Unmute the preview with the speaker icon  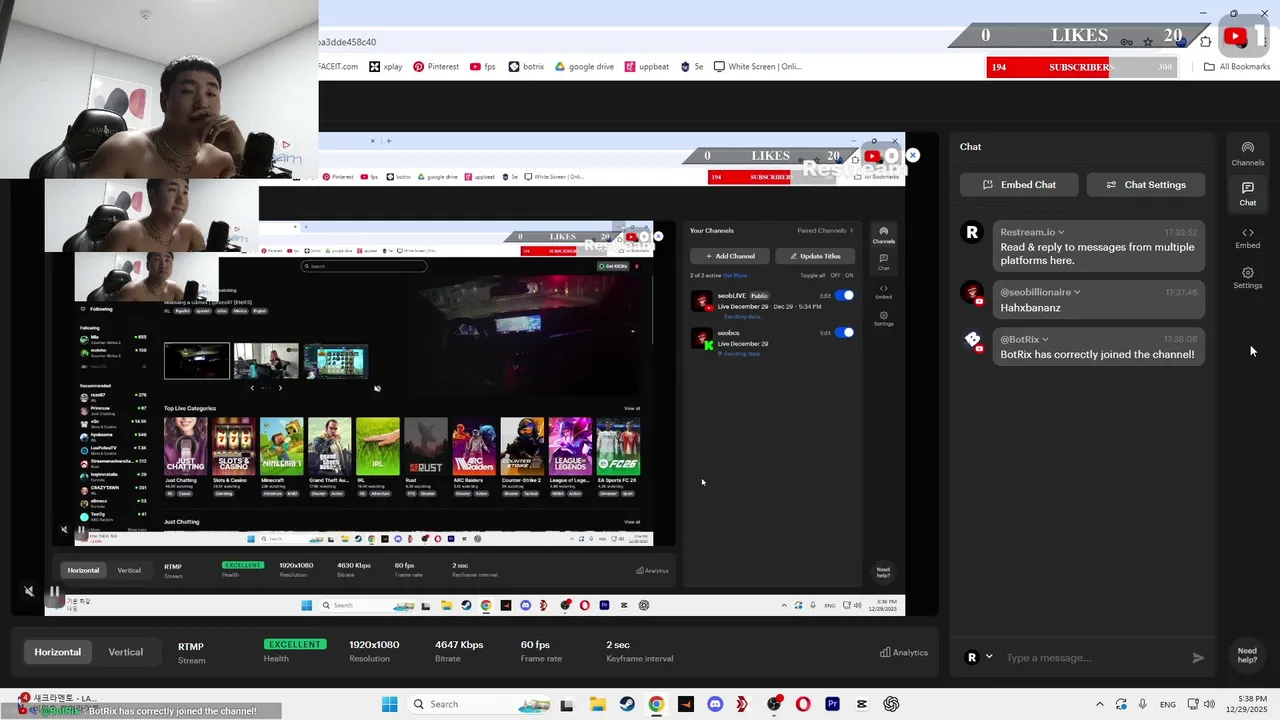point(29,591)
